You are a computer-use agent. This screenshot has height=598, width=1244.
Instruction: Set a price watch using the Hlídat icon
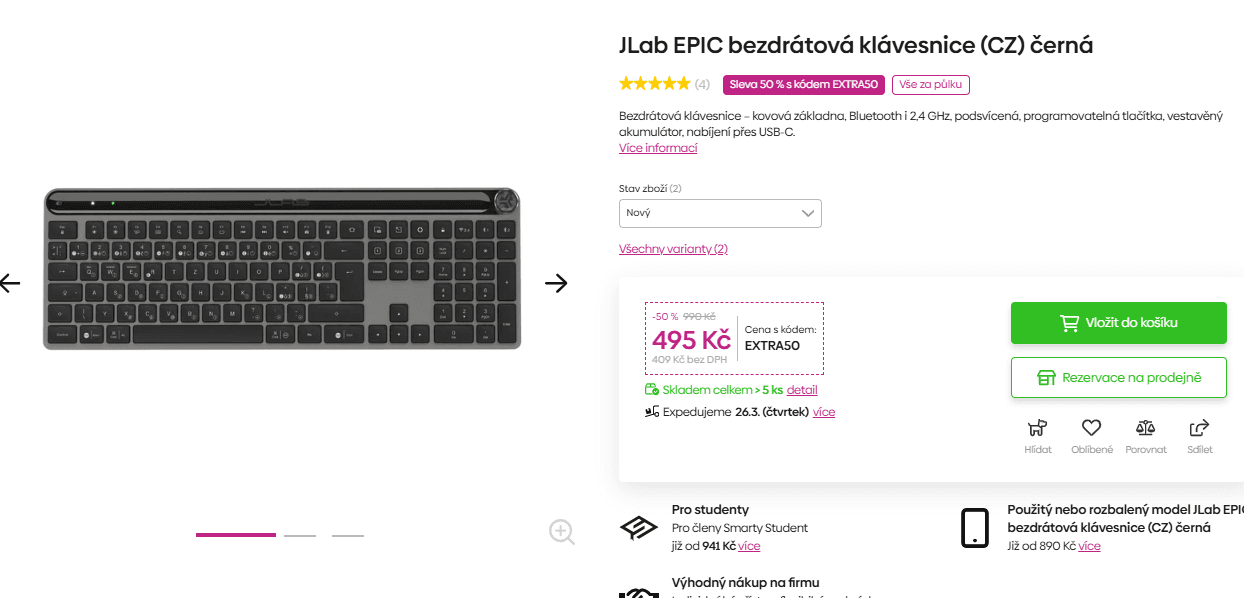pos(1037,428)
